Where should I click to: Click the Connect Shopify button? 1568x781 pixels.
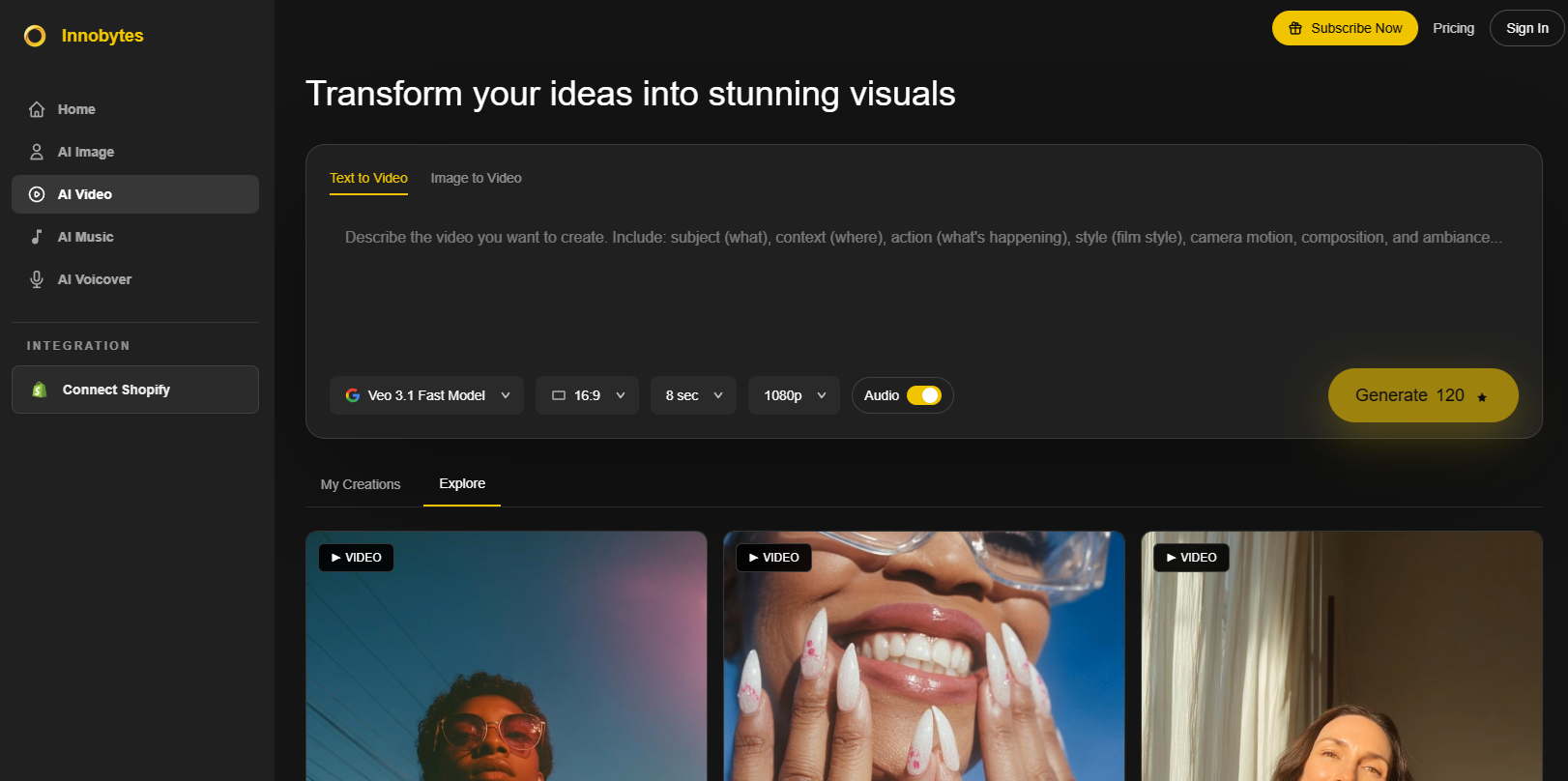135,390
